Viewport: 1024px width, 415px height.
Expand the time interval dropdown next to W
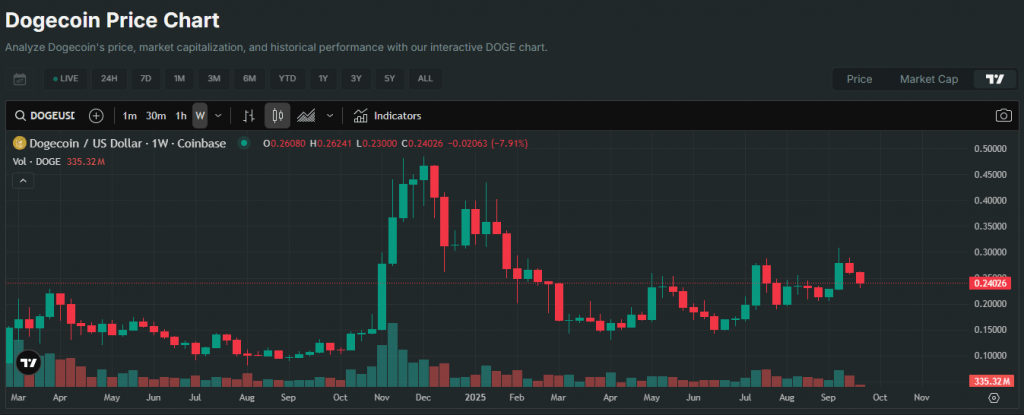tap(218, 116)
